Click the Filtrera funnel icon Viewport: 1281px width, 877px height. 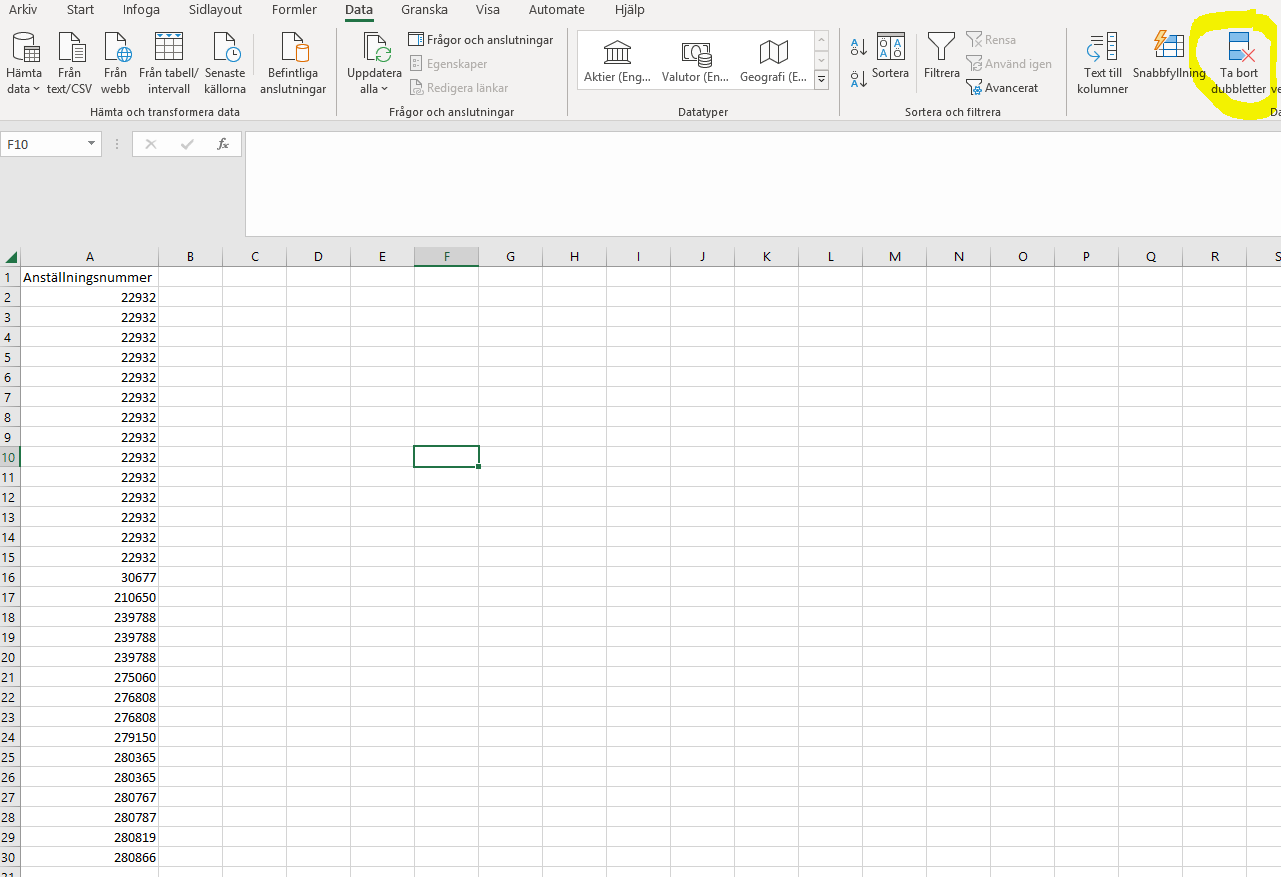pyautogui.click(x=941, y=48)
